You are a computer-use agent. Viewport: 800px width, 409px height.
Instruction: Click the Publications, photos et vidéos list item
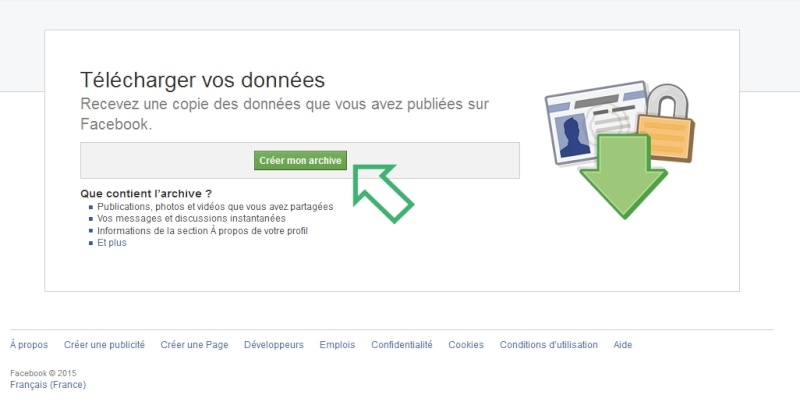coord(215,207)
